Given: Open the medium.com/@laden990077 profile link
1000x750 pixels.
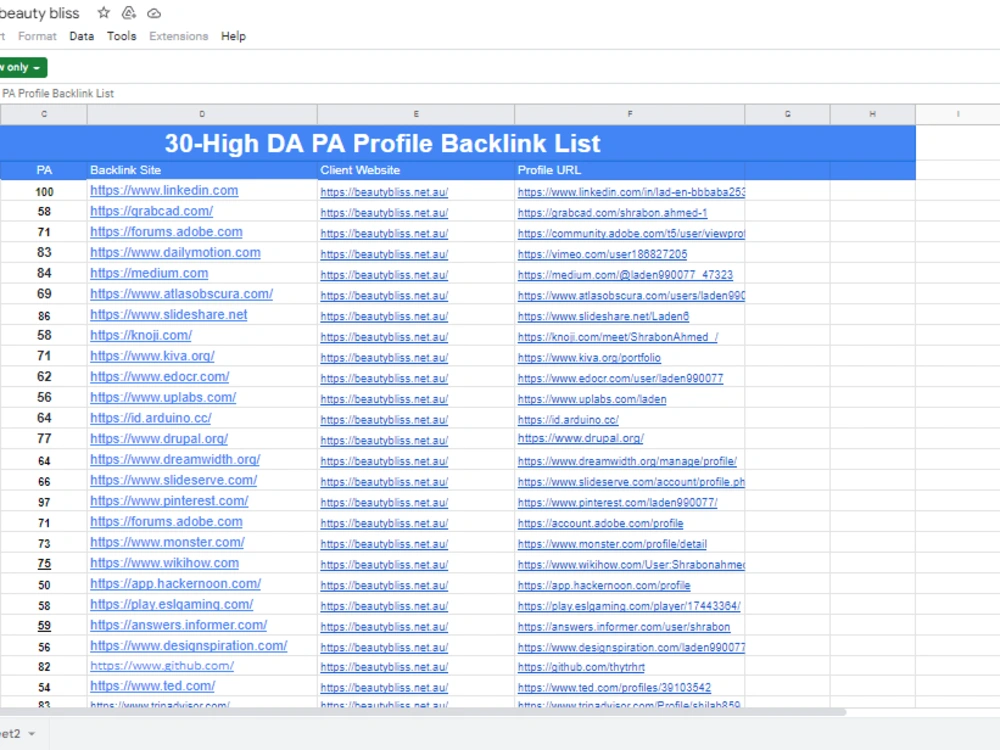Looking at the screenshot, I should point(626,275).
